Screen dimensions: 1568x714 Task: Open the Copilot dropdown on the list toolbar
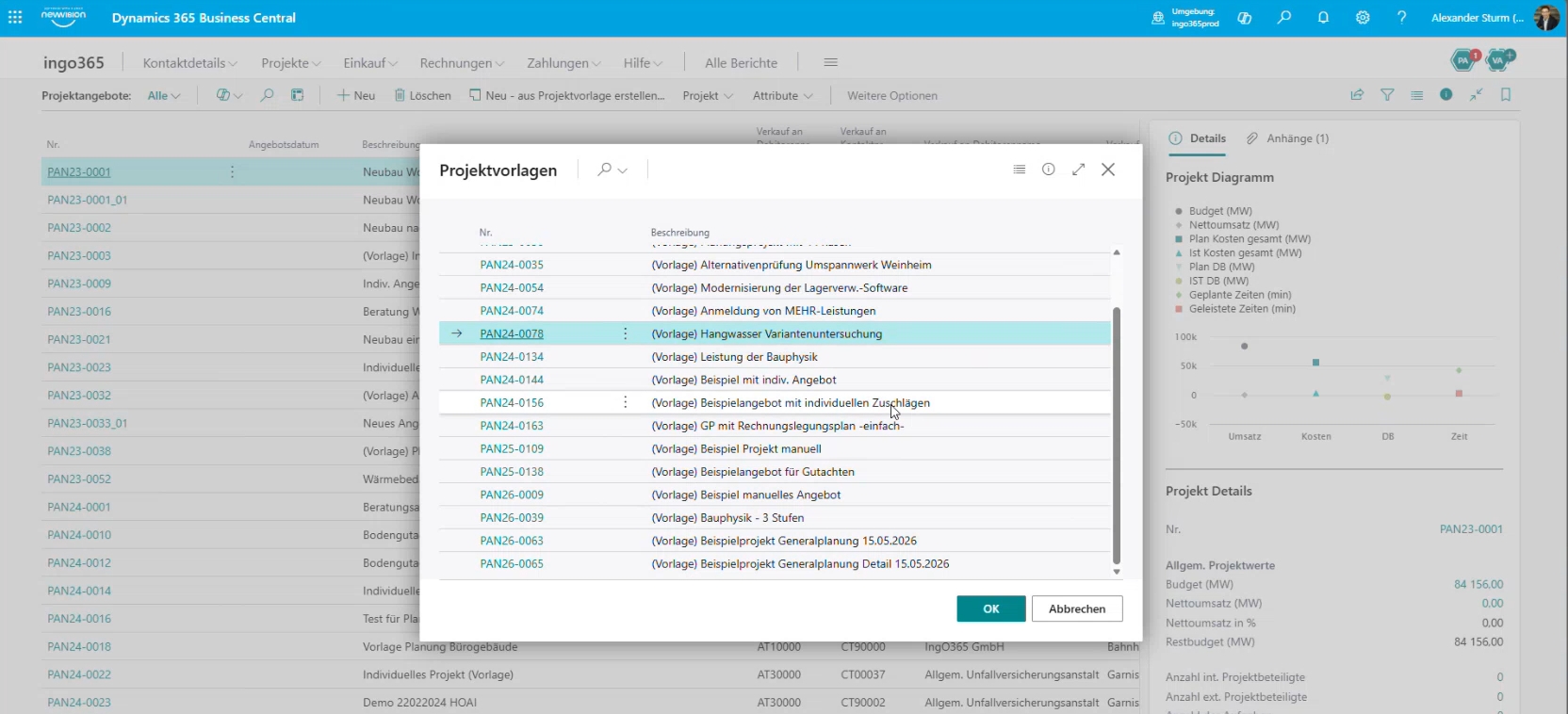(x=230, y=95)
